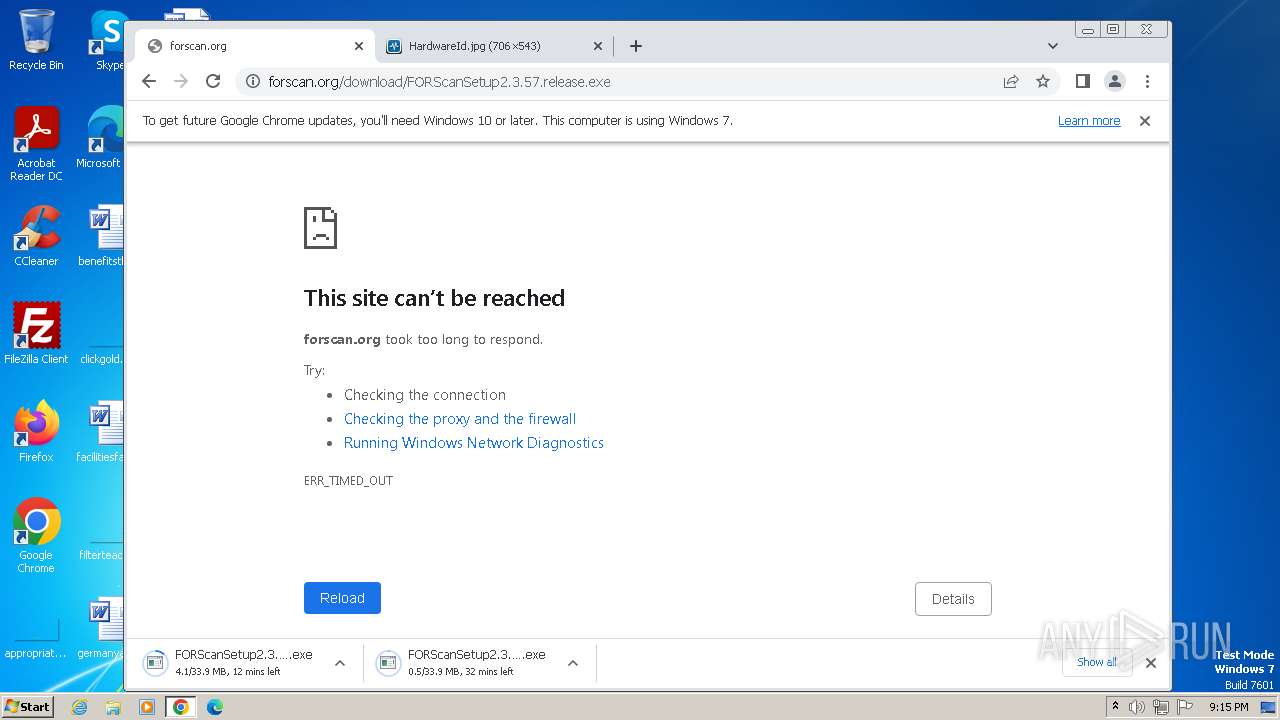This screenshot has width=1280, height=720.
Task: Open the volume speaker tray icon
Action: pos(1137,707)
